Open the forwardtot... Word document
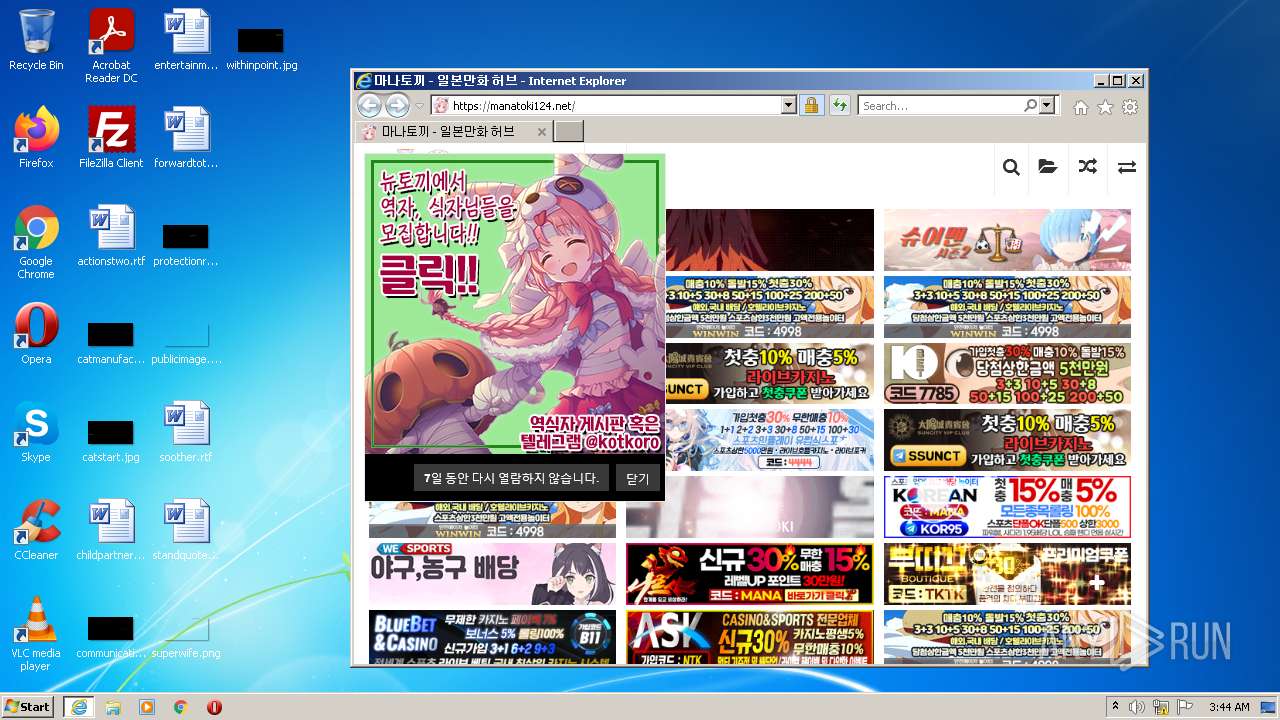The image size is (1280, 720). pos(186,138)
